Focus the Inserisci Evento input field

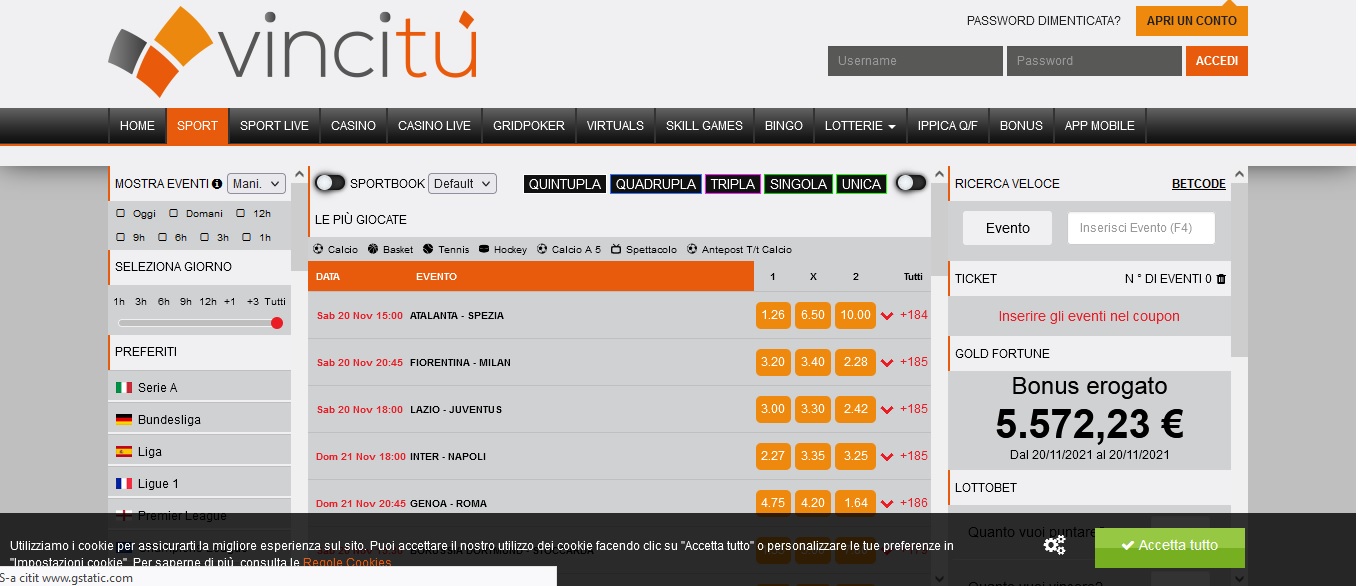pos(1141,228)
